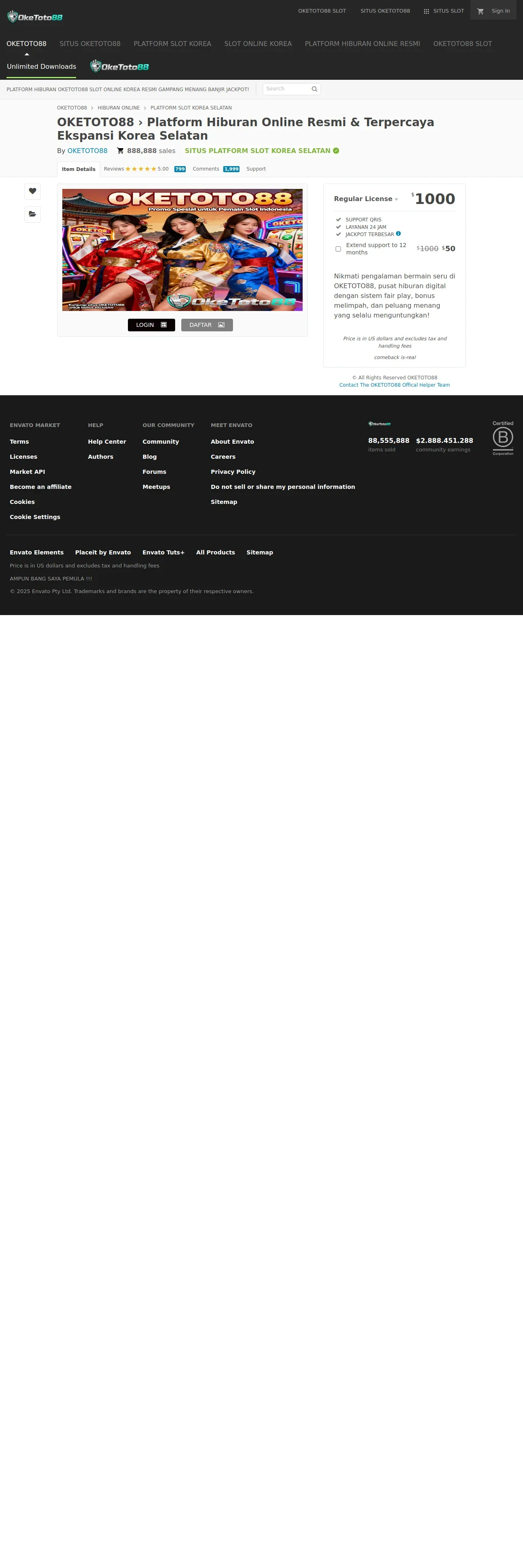Enable Extend support to 12 months checkbox

(338, 249)
